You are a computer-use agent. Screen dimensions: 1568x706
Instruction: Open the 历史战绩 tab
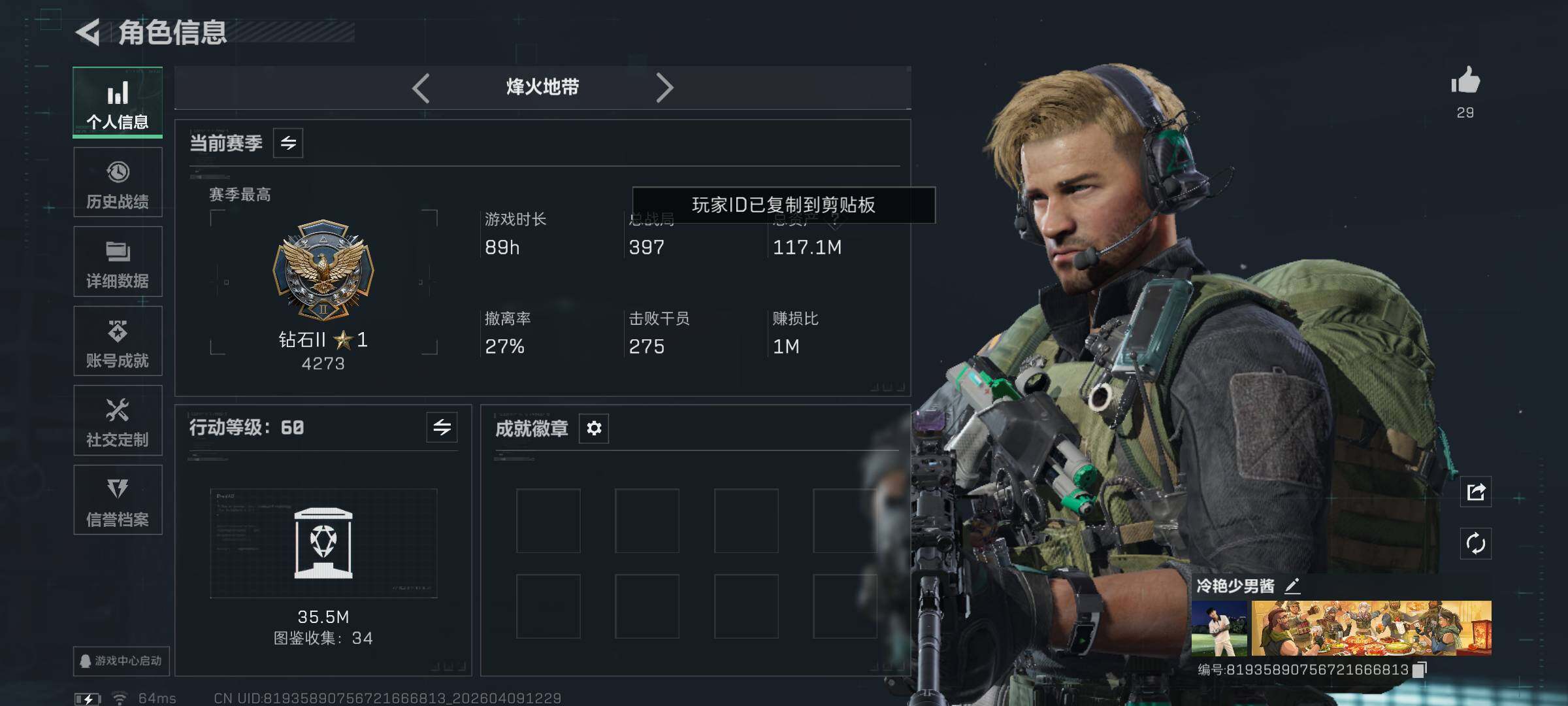pyautogui.click(x=118, y=182)
